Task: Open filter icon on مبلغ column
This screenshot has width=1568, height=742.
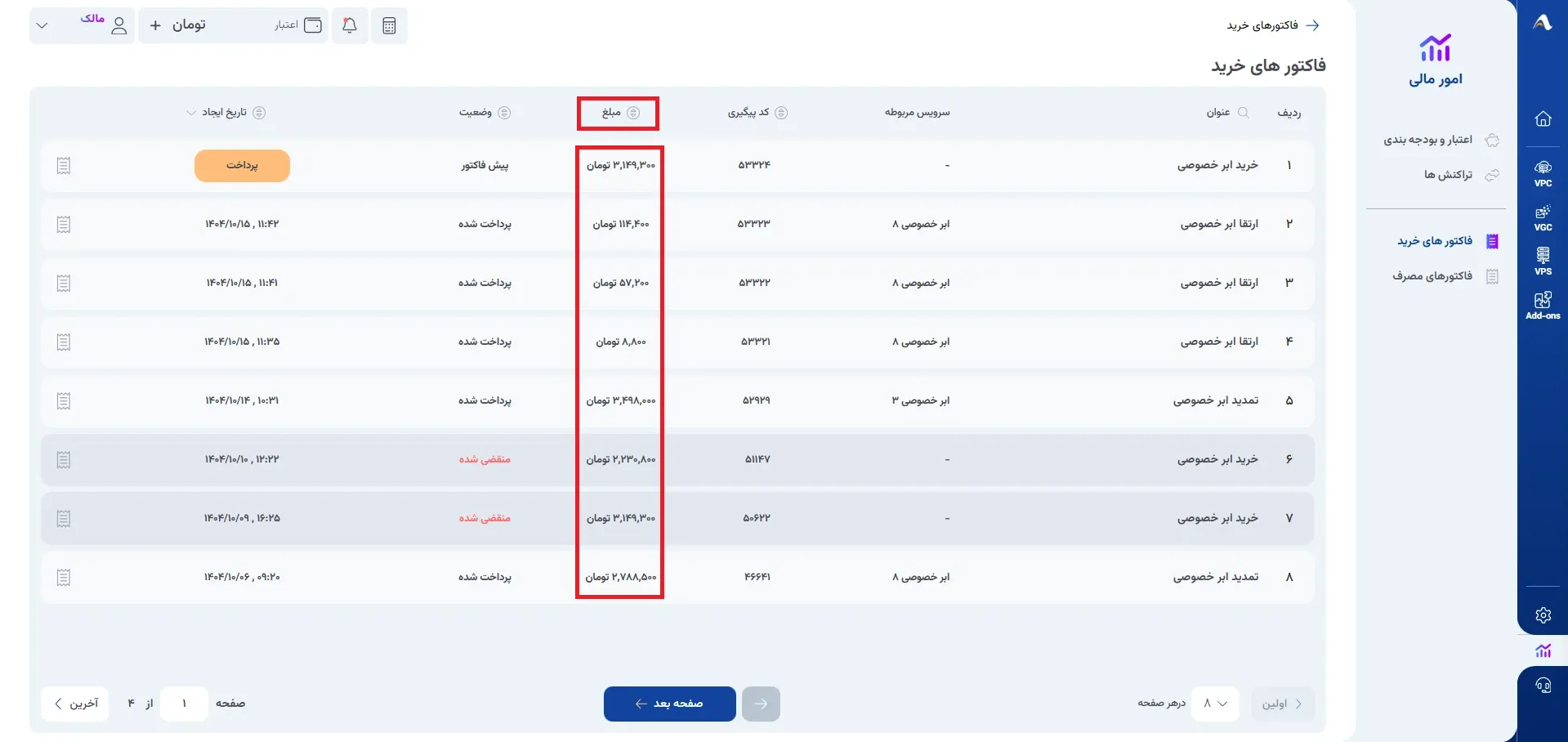Action: tap(633, 113)
